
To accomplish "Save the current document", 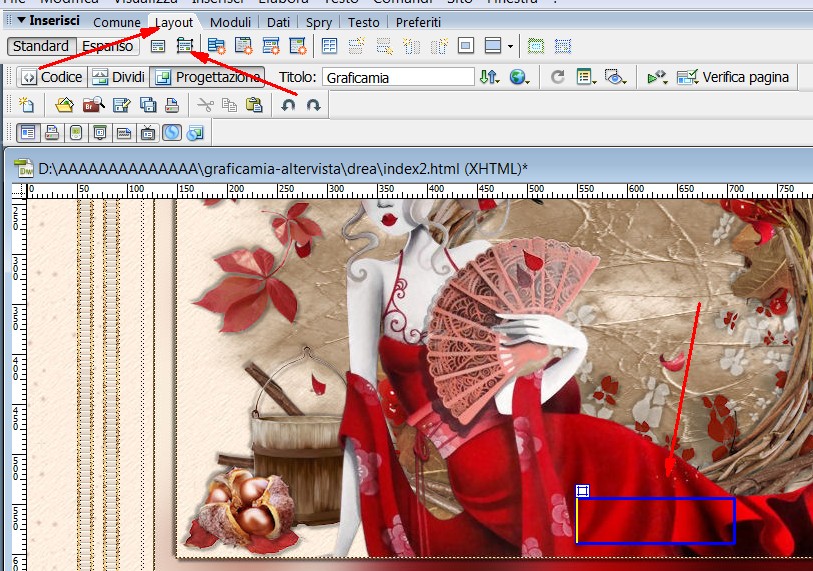I will pyautogui.click(x=122, y=105).
